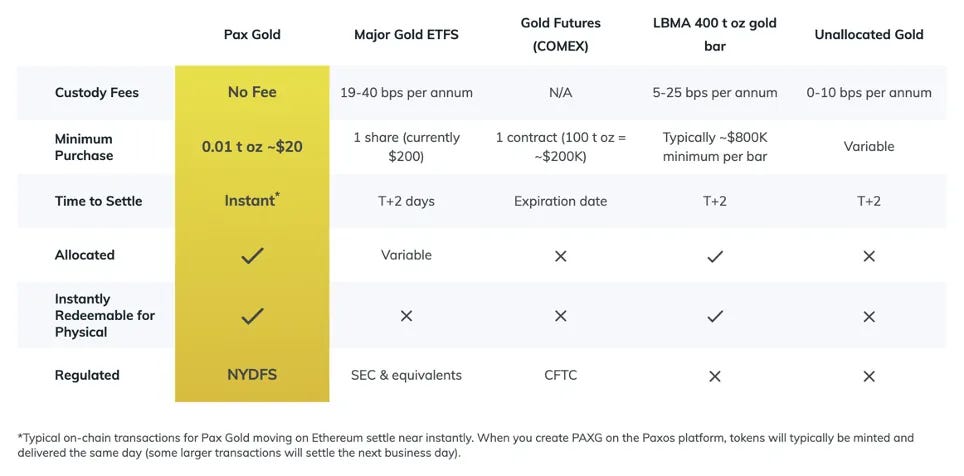Click the NYDFS cell in Pax Gold
The height and width of the screenshot is (476, 964).
click(x=252, y=375)
